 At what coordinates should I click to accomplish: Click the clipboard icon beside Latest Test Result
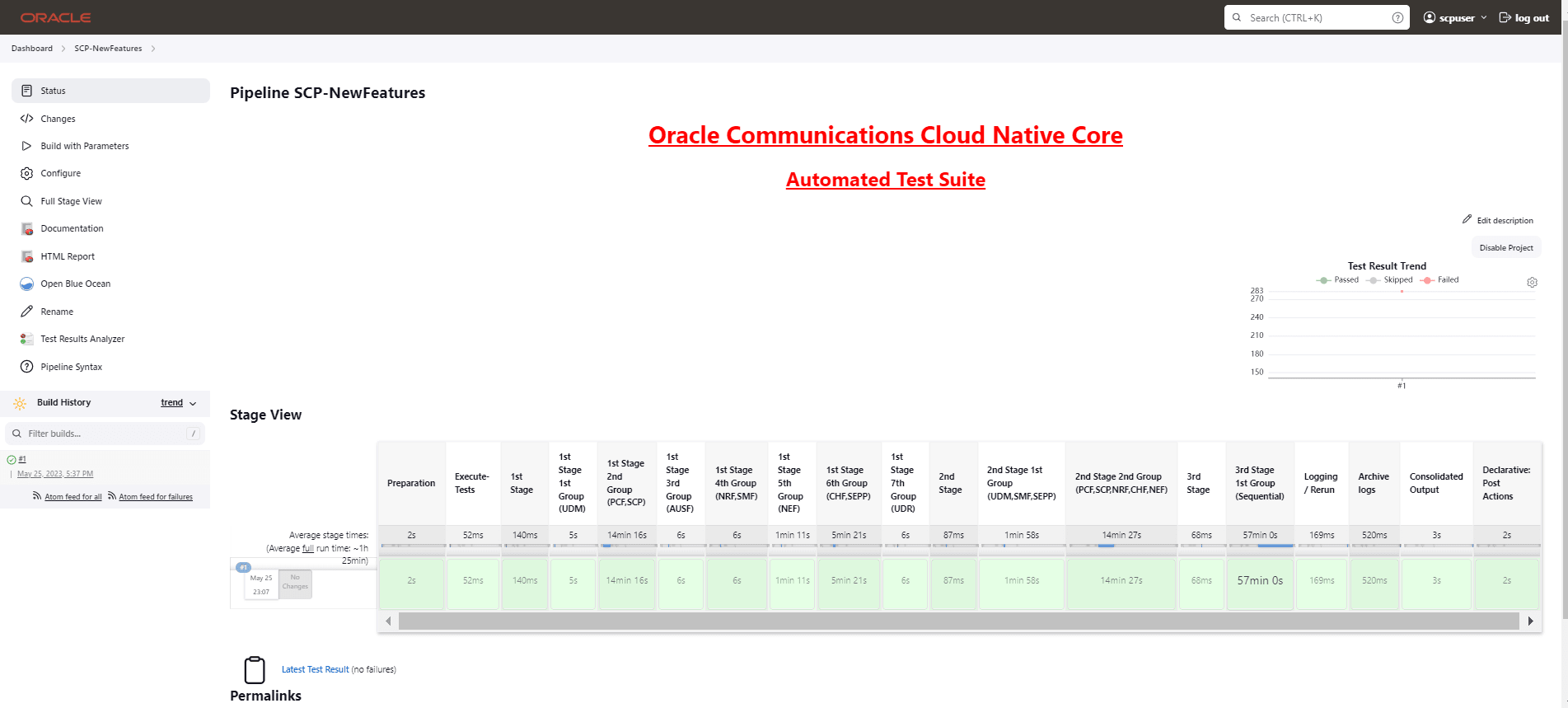click(255, 670)
